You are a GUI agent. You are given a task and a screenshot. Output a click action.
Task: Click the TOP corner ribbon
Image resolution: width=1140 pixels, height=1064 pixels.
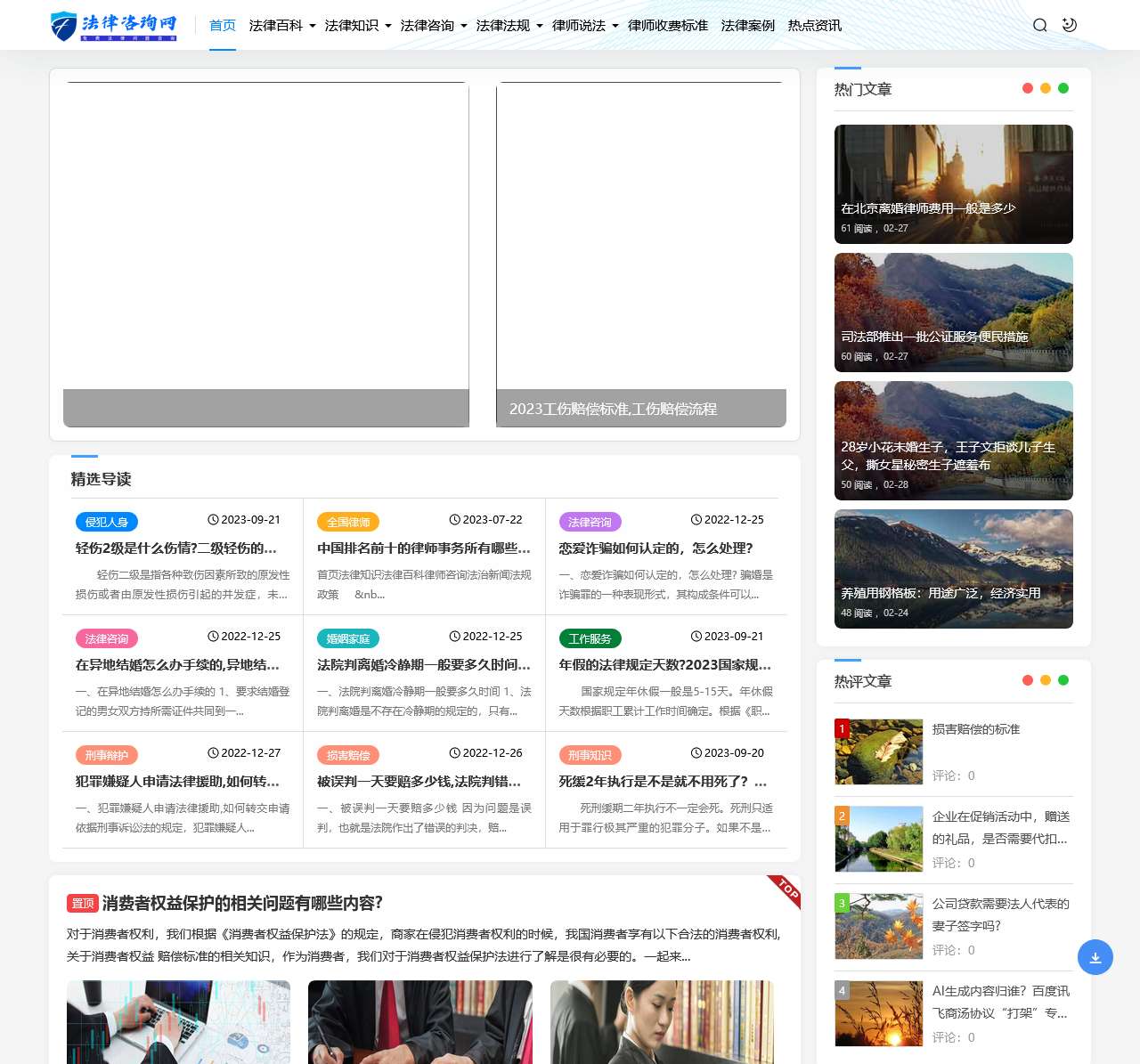[x=786, y=889]
